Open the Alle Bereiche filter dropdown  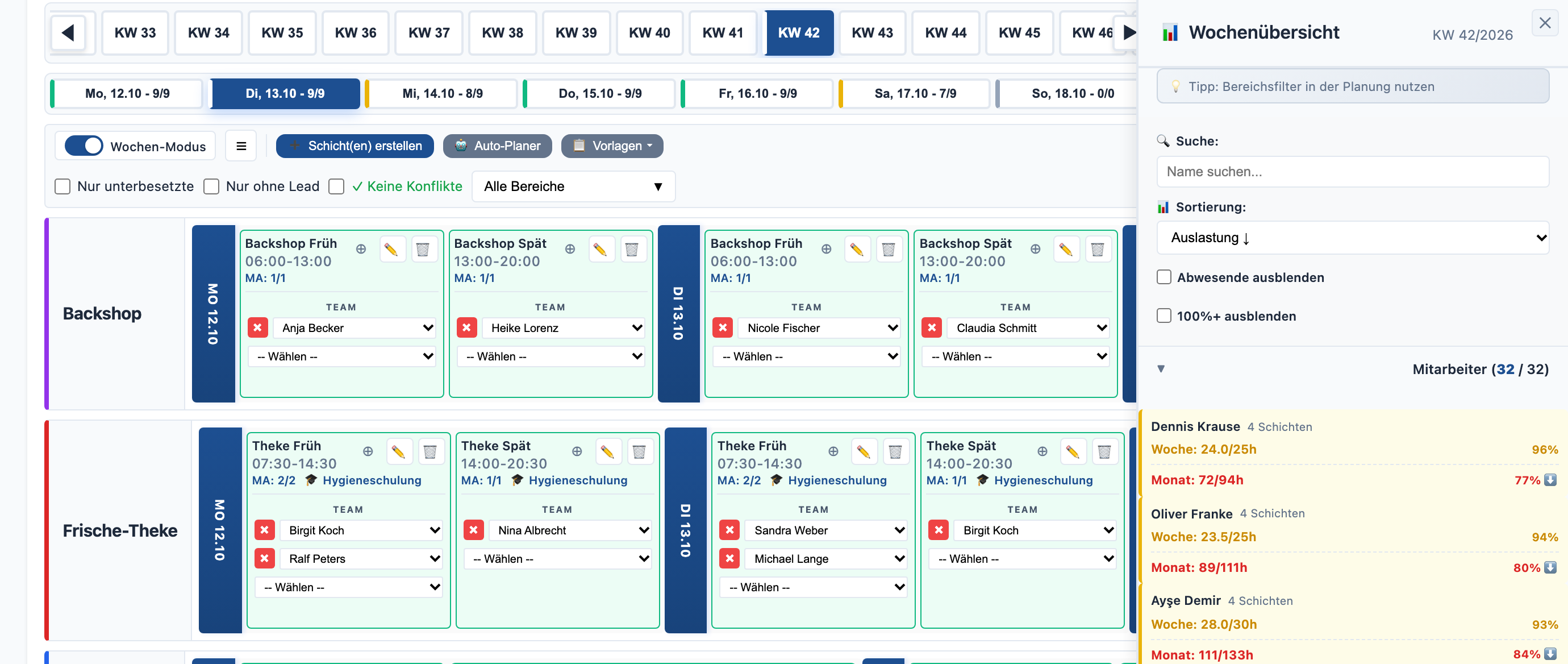(x=573, y=186)
